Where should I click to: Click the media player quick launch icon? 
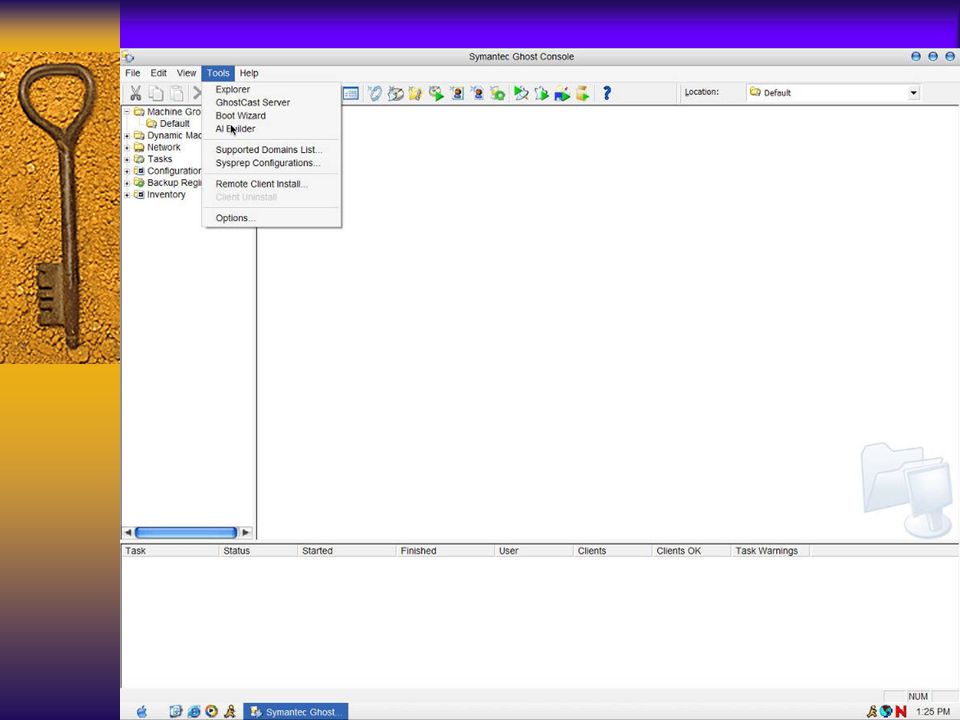(212, 711)
